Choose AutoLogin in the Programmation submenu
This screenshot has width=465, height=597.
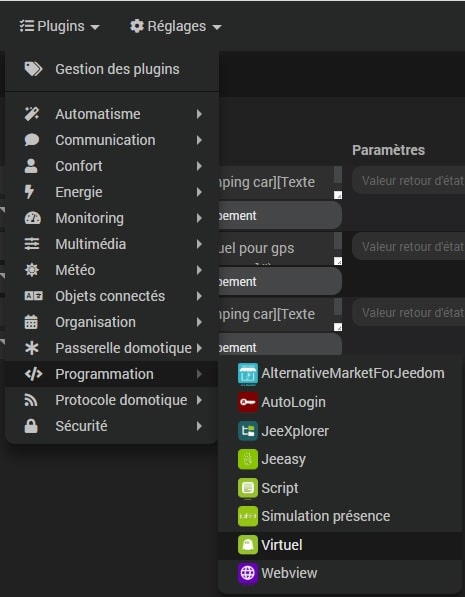tap(340, 402)
